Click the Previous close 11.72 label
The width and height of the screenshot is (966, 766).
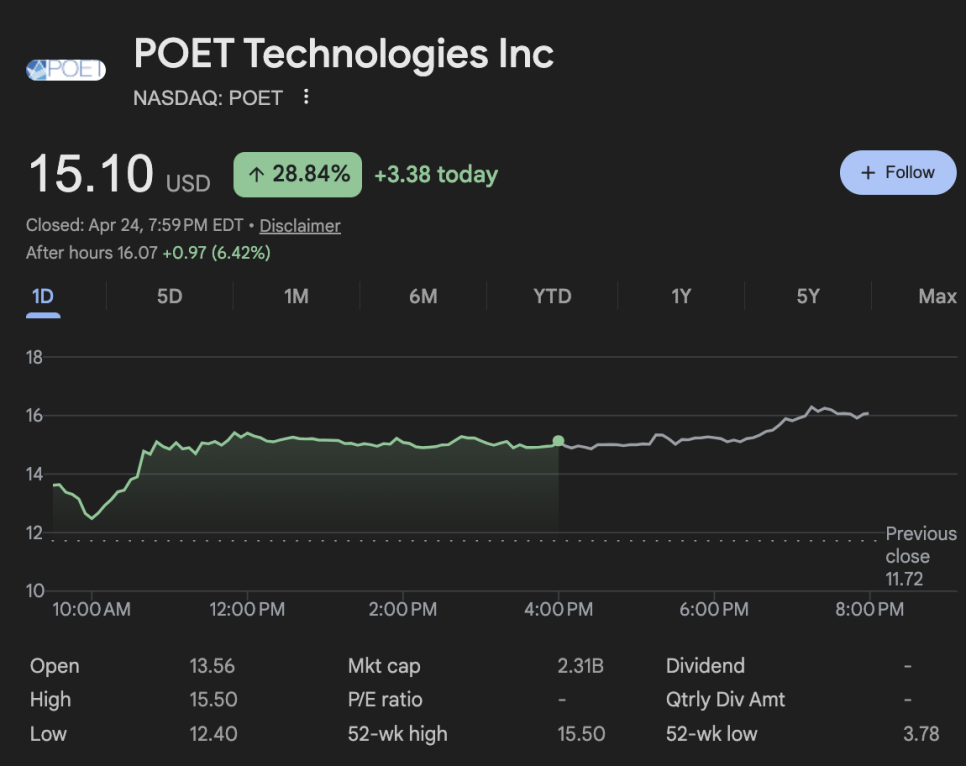(x=906, y=556)
